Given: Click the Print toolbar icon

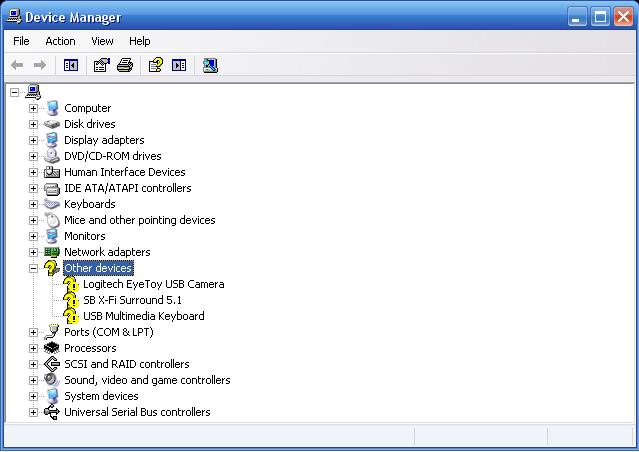Looking at the screenshot, I should click(x=125, y=65).
